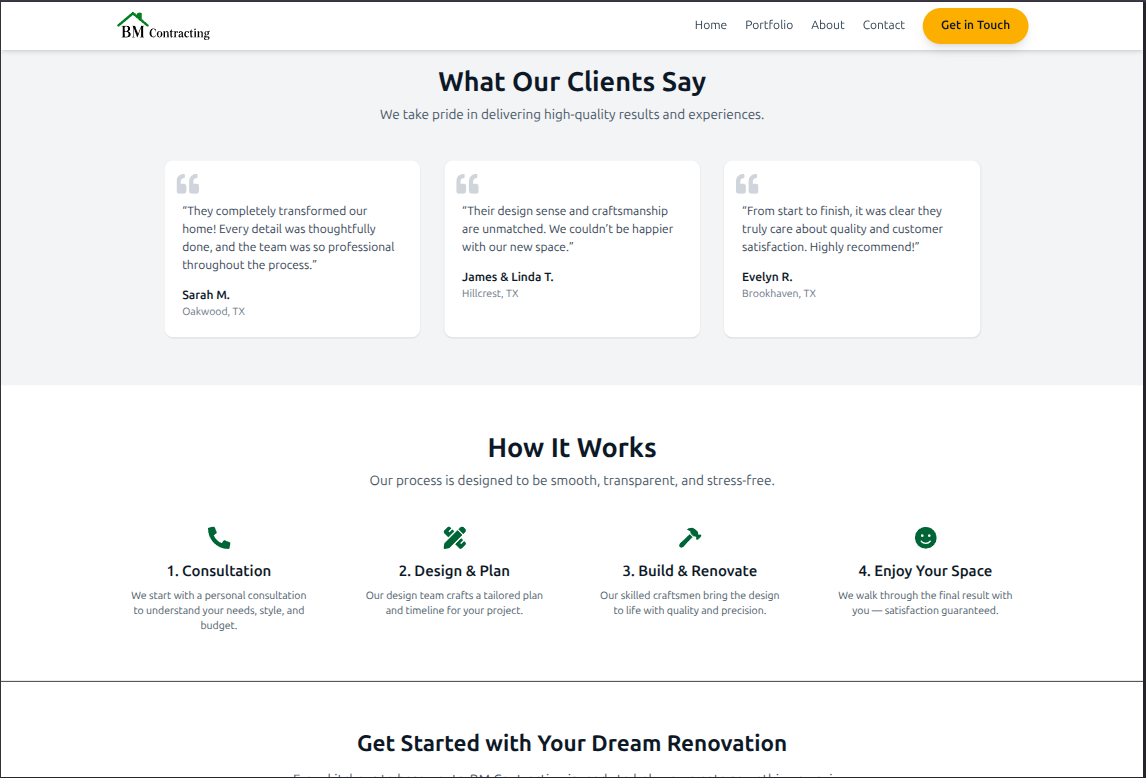The width and height of the screenshot is (1146, 778).
Task: Go to the Portfolio page
Action: coord(768,25)
